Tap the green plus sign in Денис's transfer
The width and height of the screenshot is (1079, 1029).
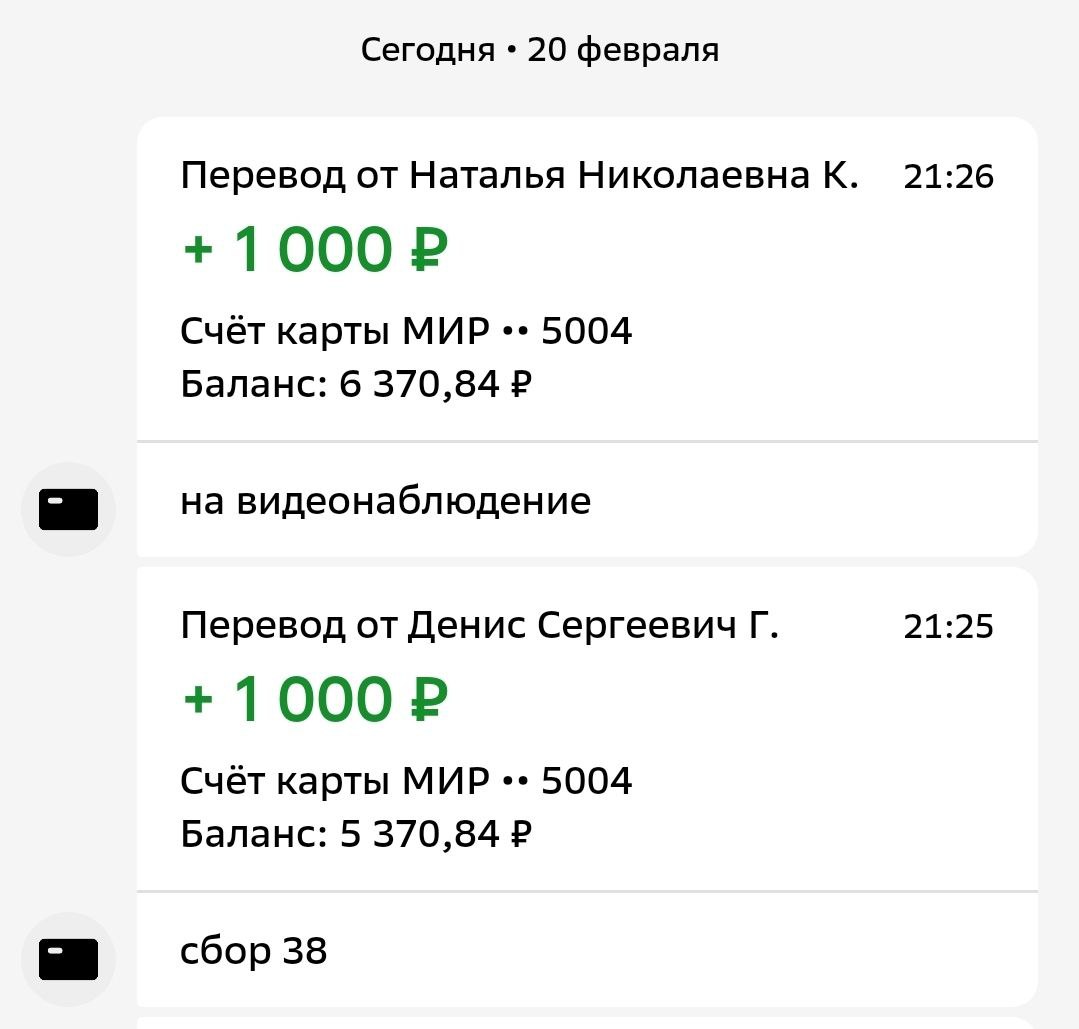pos(198,700)
